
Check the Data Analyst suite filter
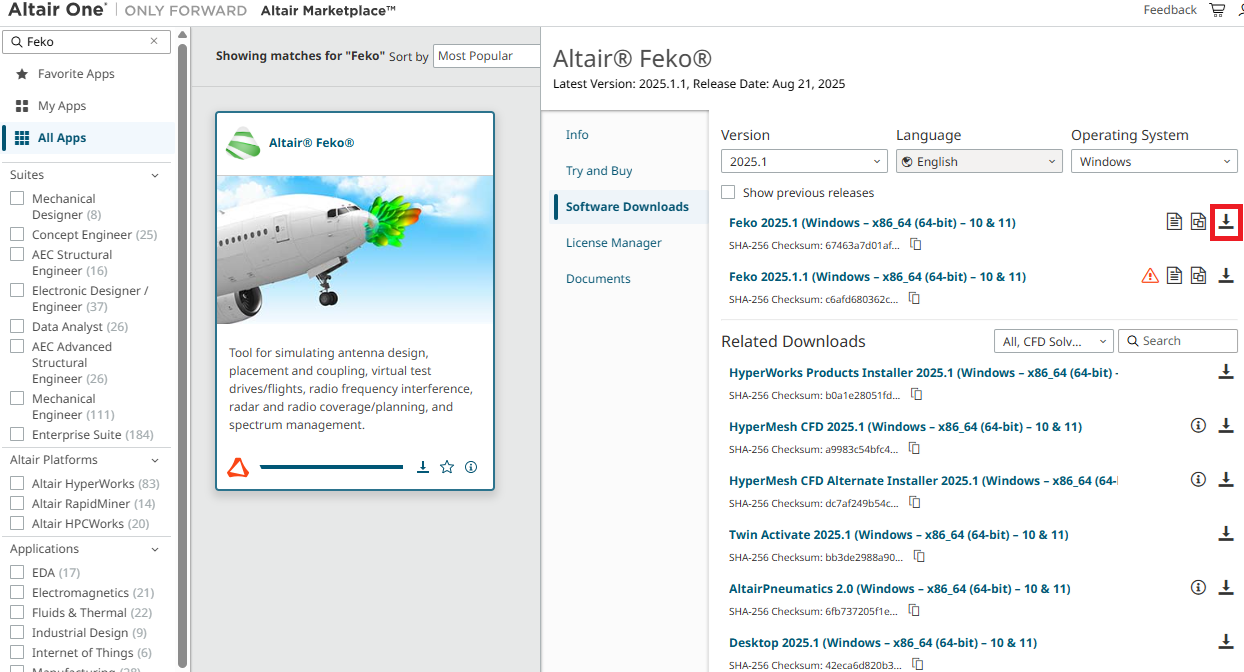click(17, 326)
